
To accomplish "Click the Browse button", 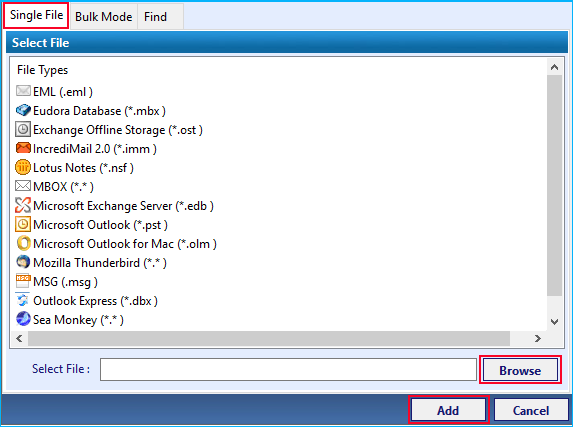I will (520, 370).
